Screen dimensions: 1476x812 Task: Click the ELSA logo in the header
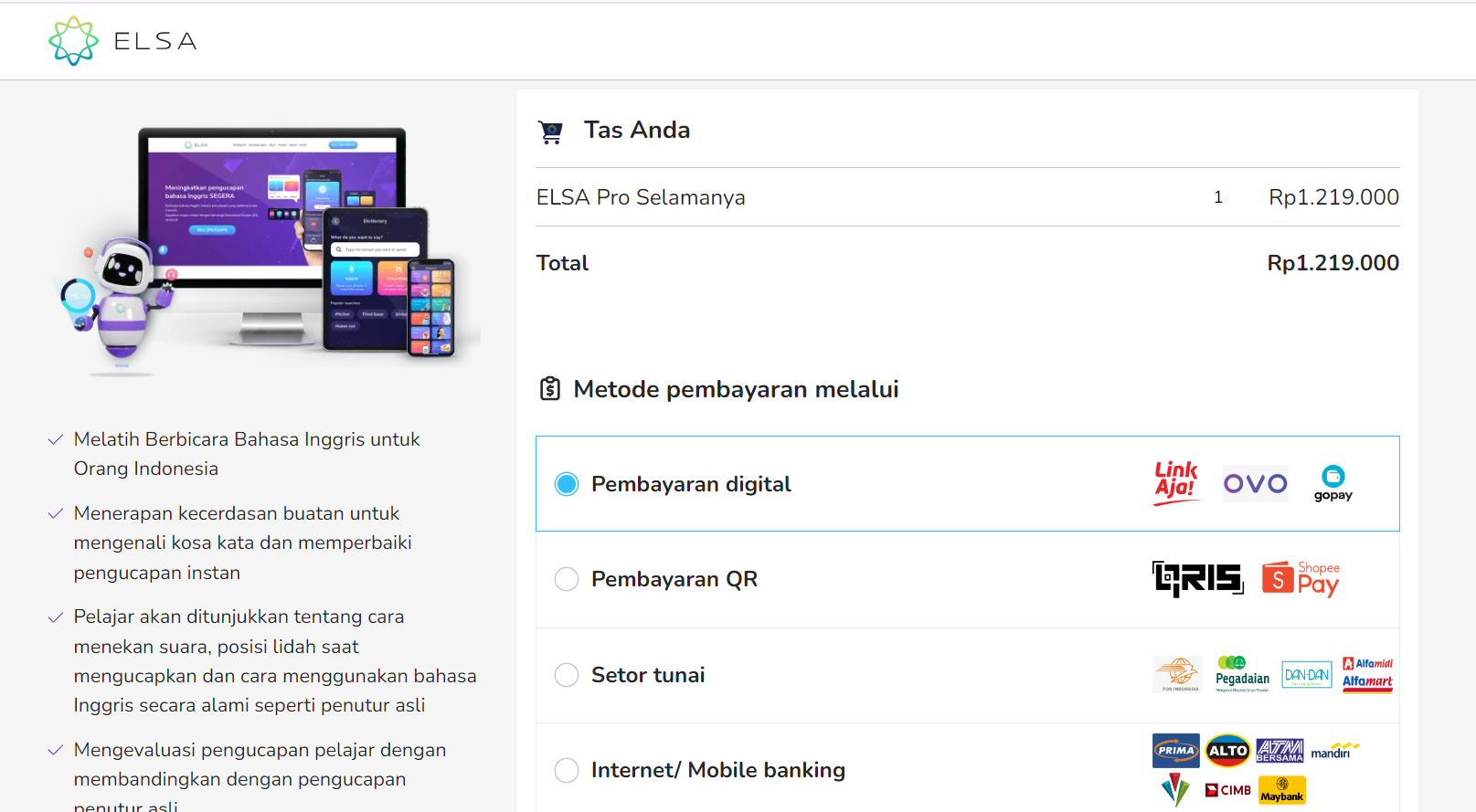[122, 41]
